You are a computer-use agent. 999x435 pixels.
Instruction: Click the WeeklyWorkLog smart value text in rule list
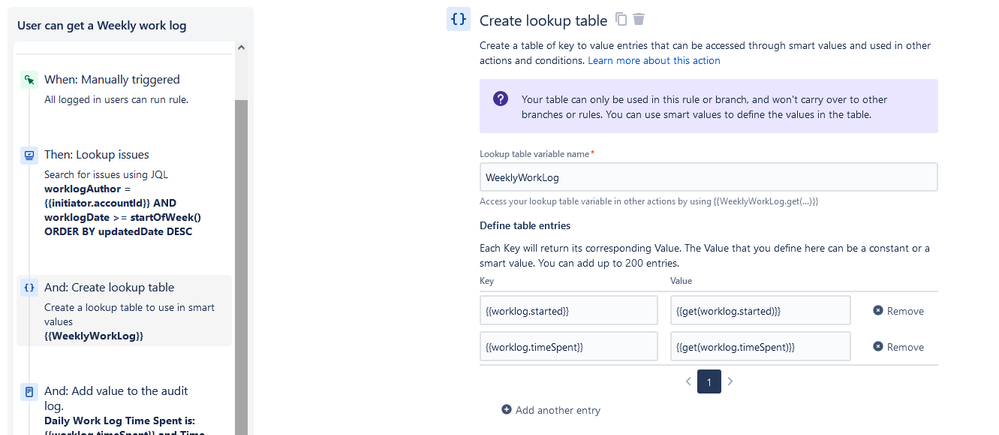click(94, 336)
